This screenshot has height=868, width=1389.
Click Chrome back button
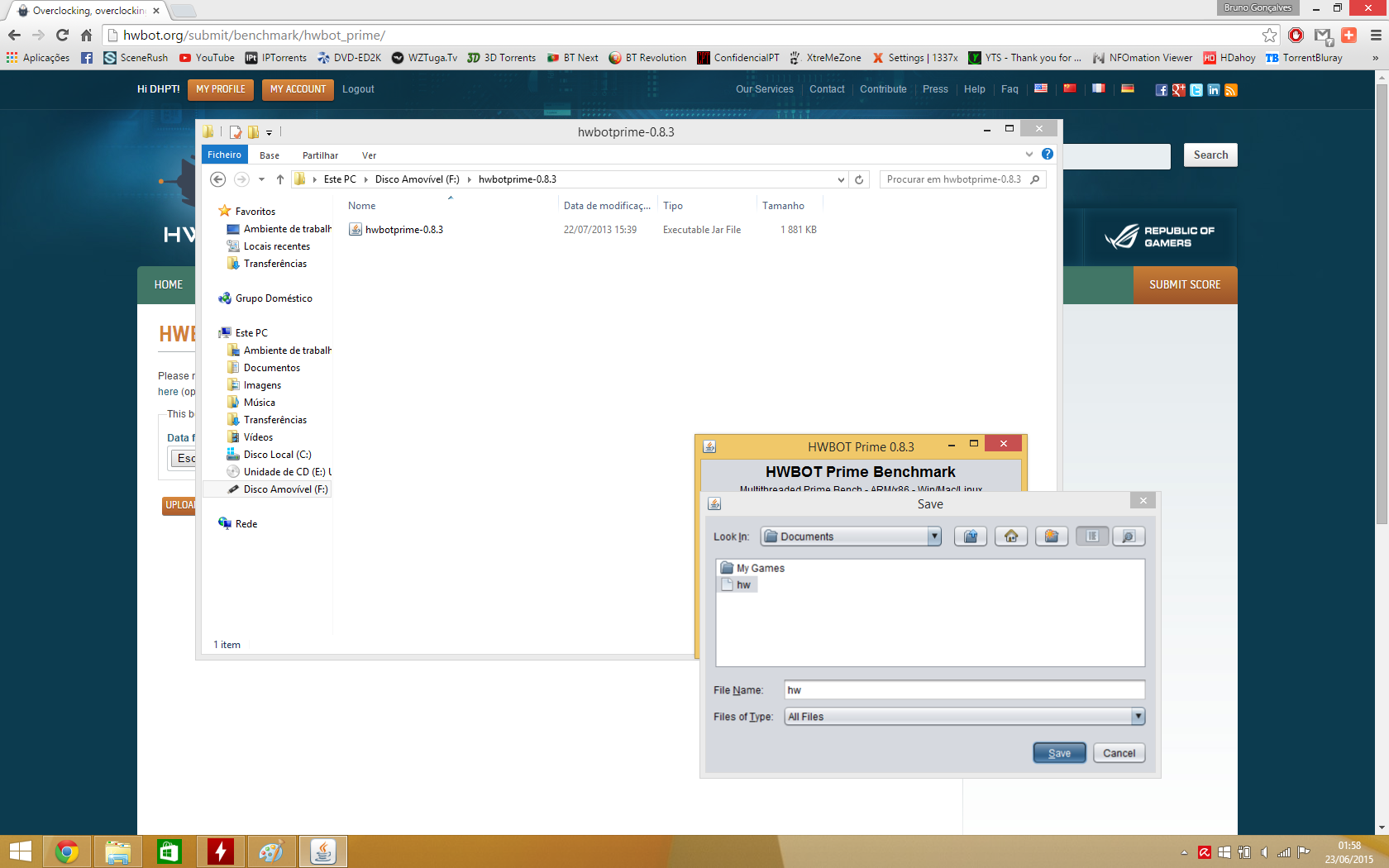click(14, 35)
